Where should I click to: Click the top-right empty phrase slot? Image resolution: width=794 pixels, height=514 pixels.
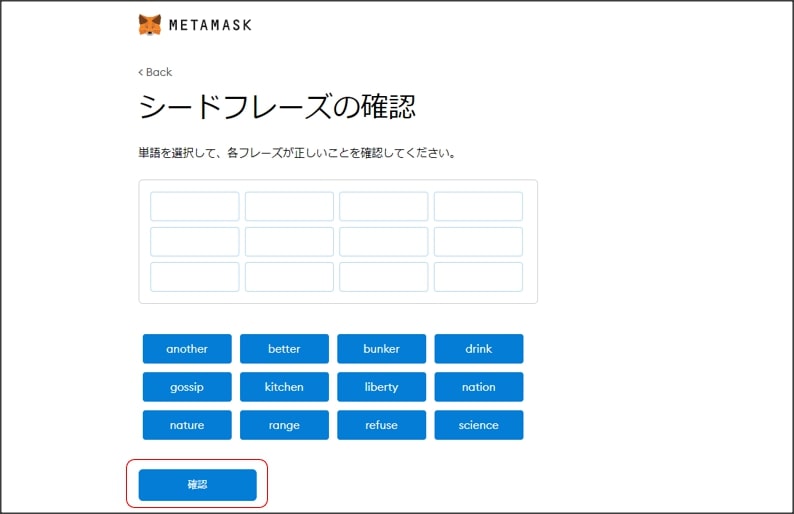click(x=478, y=206)
